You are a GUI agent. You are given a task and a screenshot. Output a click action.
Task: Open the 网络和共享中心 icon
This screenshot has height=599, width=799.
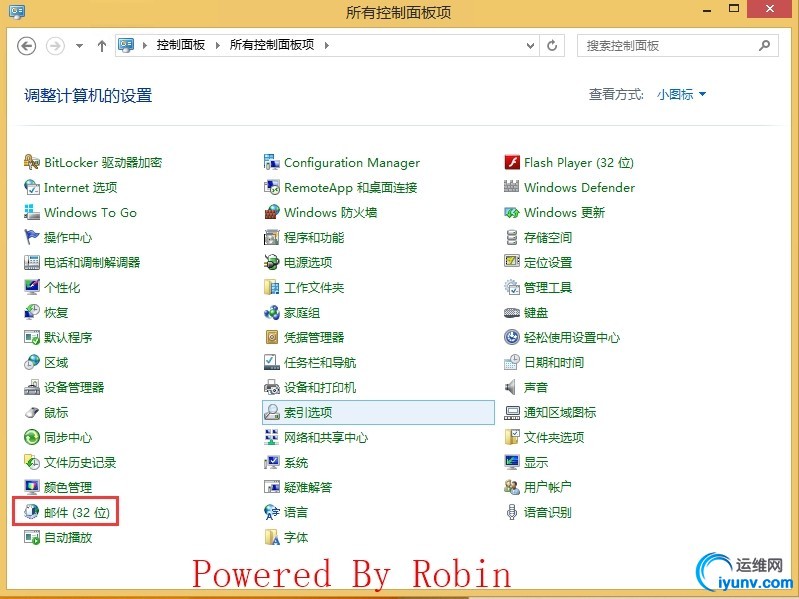click(272, 438)
